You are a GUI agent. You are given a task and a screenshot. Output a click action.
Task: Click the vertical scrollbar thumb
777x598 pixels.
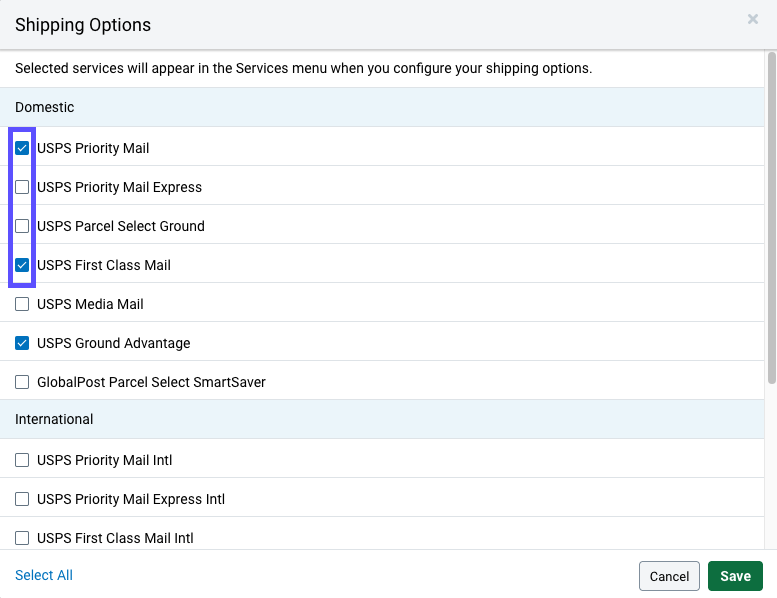(770, 220)
